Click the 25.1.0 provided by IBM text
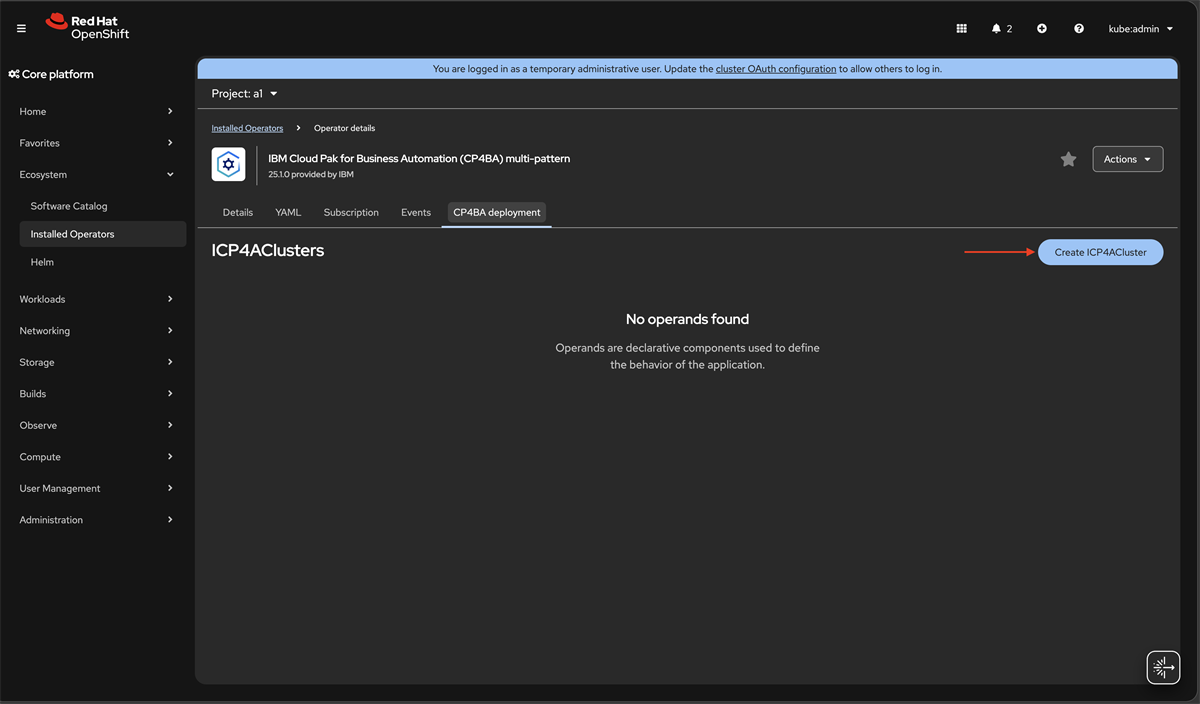This screenshot has height=704, width=1200. coord(311,174)
